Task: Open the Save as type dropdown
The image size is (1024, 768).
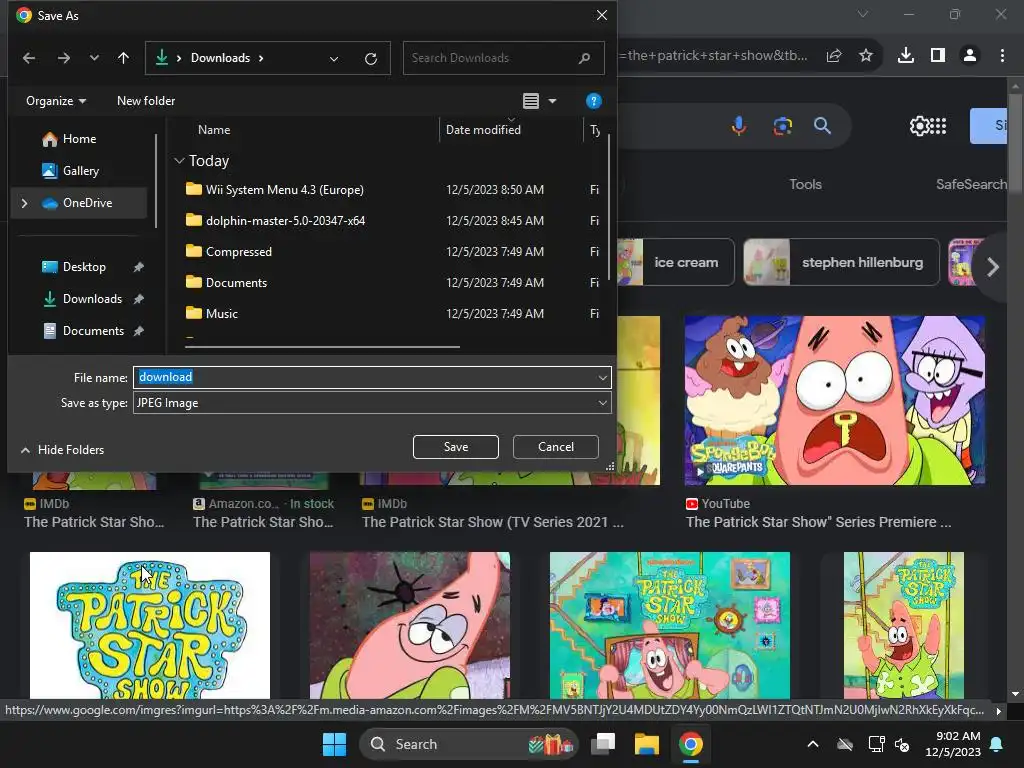Action: (x=372, y=403)
